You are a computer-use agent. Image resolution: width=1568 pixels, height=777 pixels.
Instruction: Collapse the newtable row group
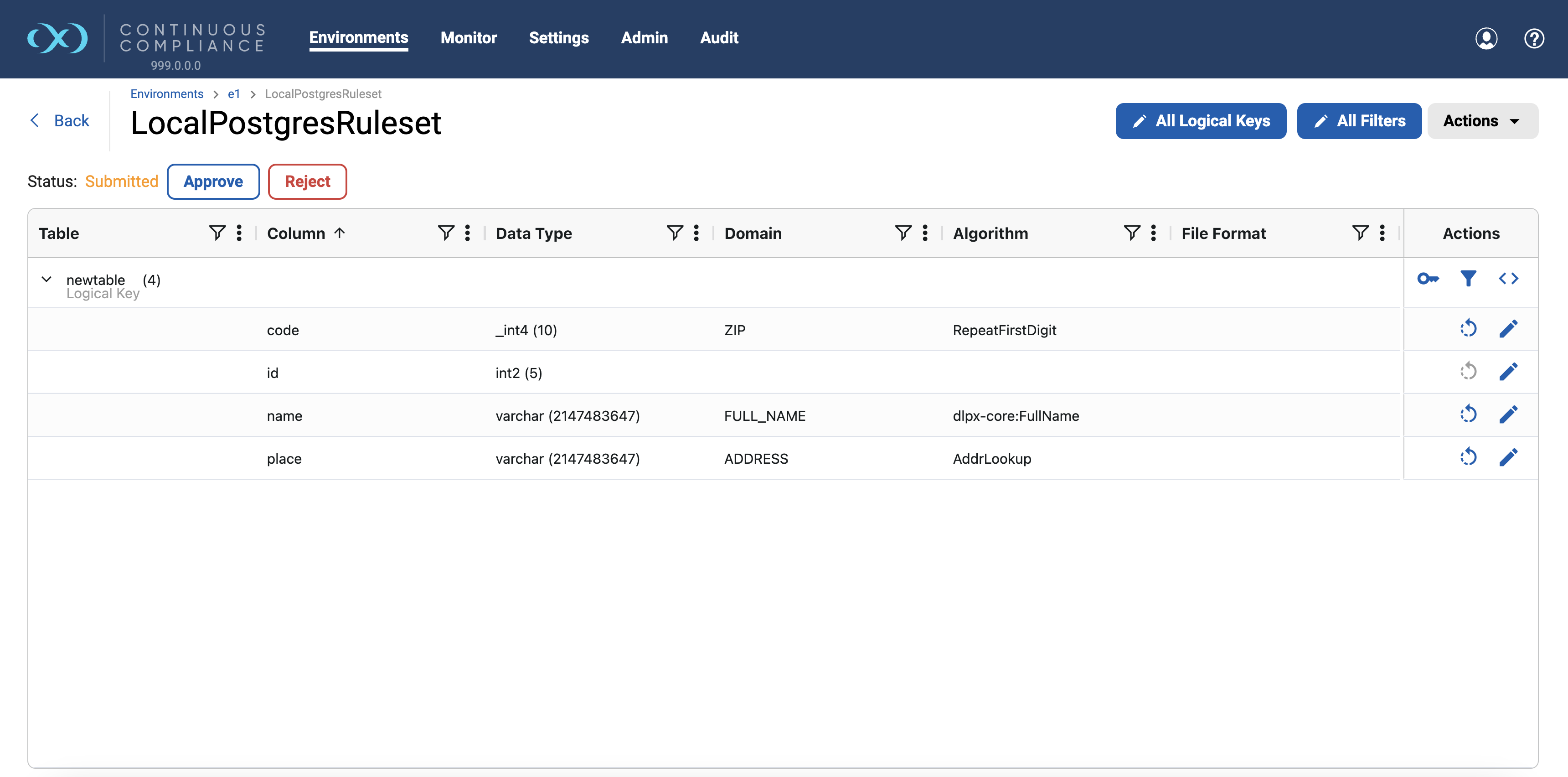(46, 279)
